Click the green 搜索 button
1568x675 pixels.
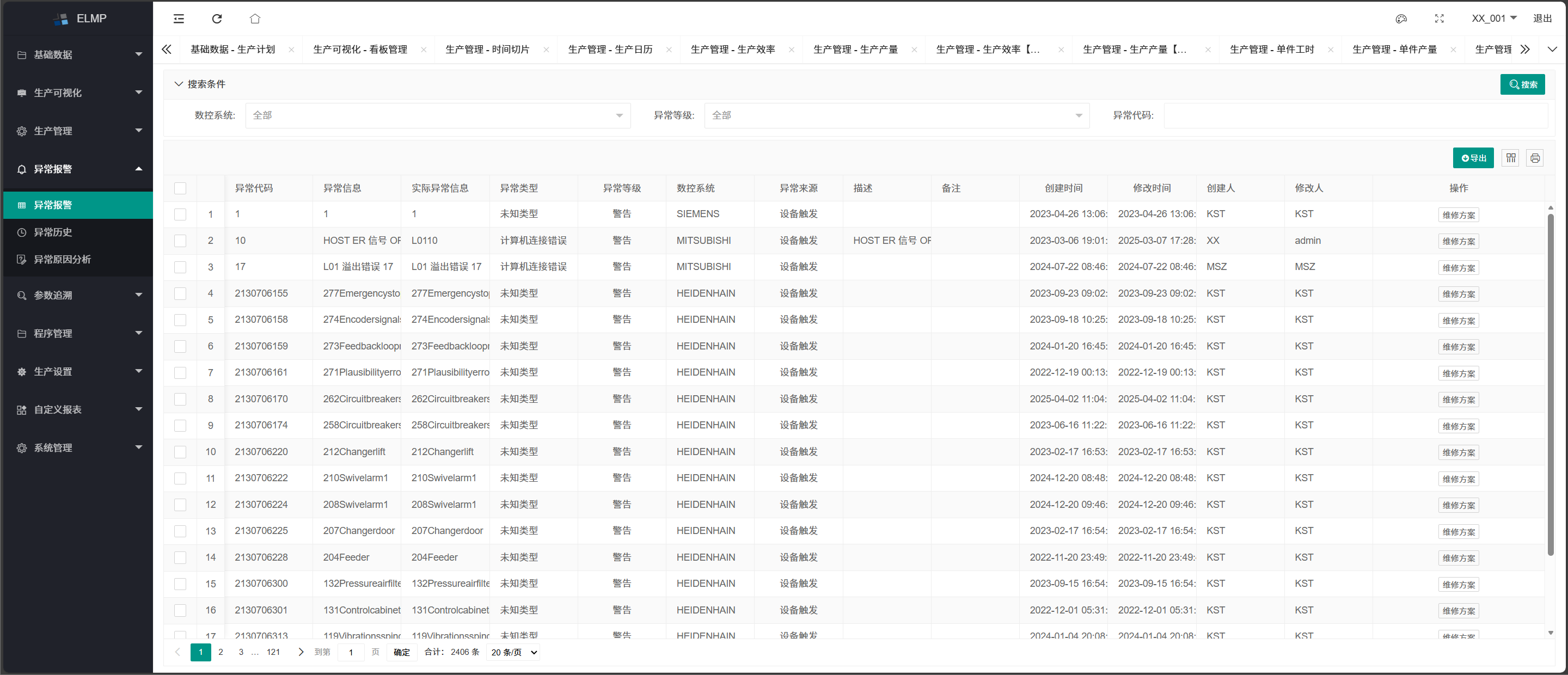pyautogui.click(x=1522, y=84)
